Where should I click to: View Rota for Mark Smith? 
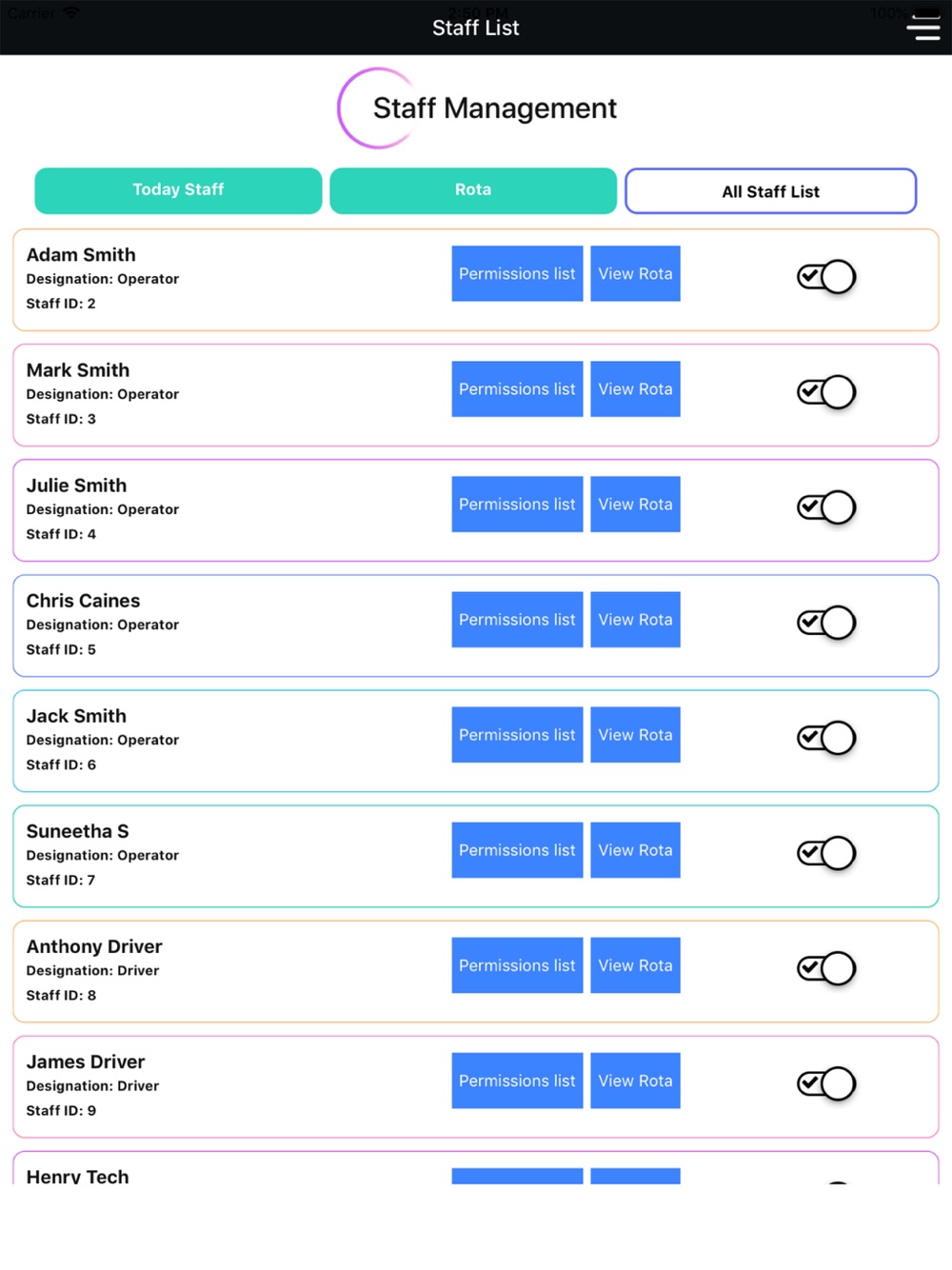[635, 388]
